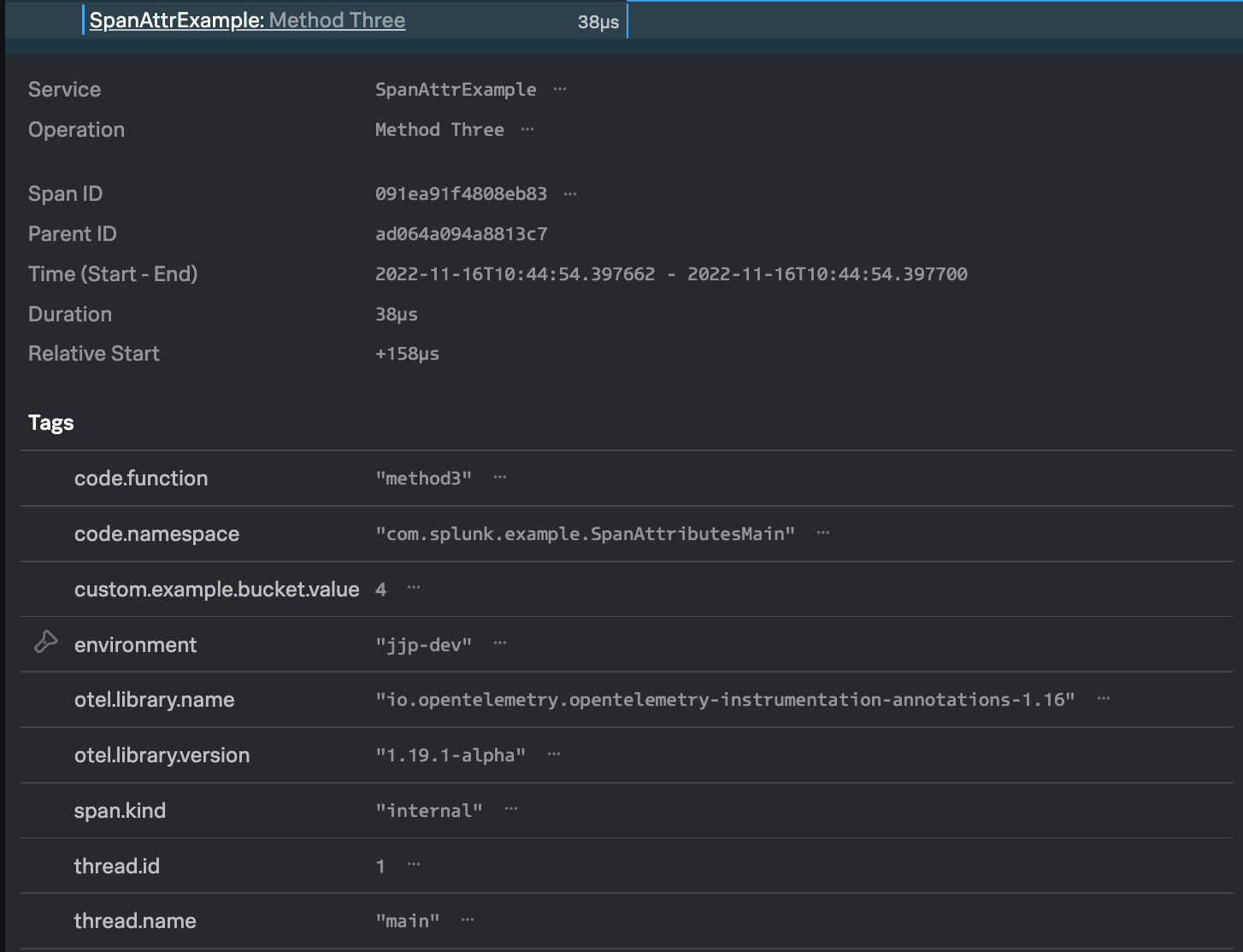Open the menu next to custom.example.bucket.value
This screenshot has height=952, width=1243.
click(413, 589)
